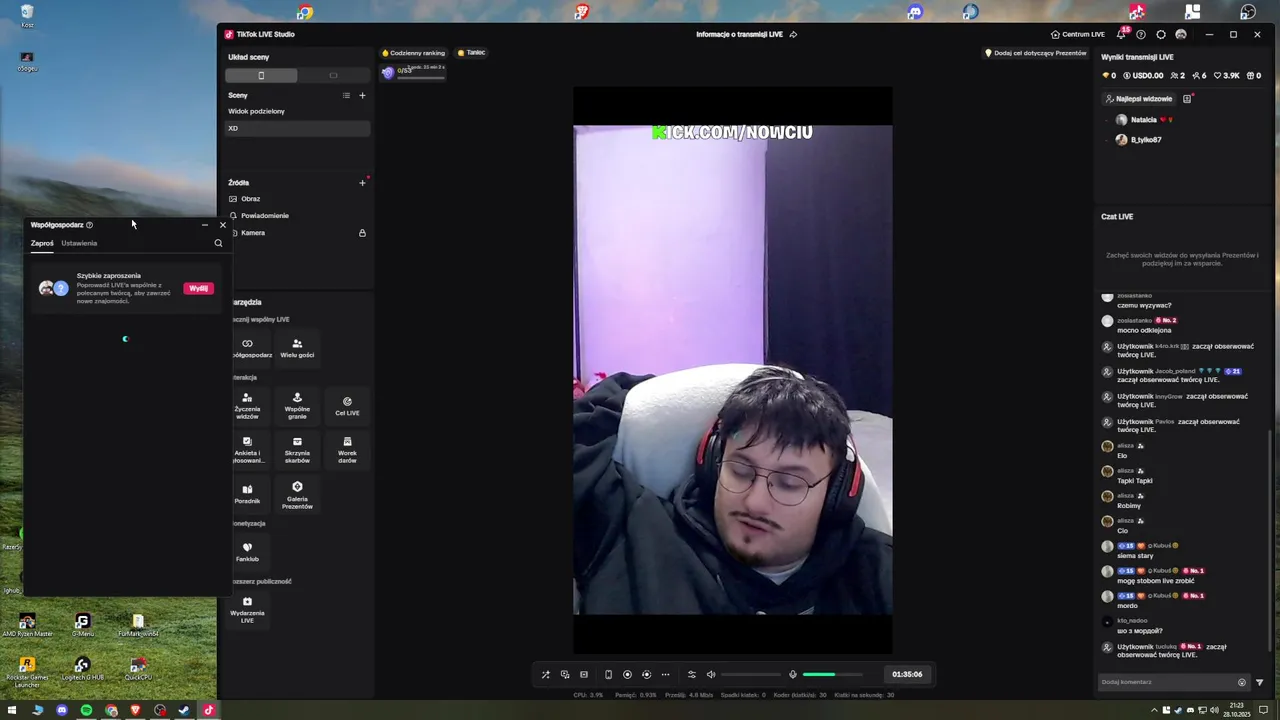
Task: Open the help question-mark icon
Action: click(x=1141, y=34)
